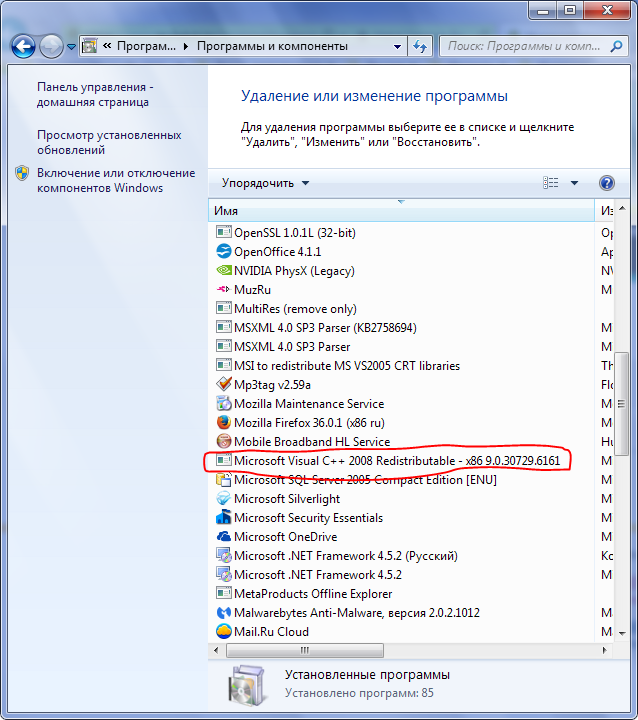Screen dimensions: 638x720
Task: Select the Malwarebytes Anti-Malware версия 2.0.2.1012 text
Action: 357,613
